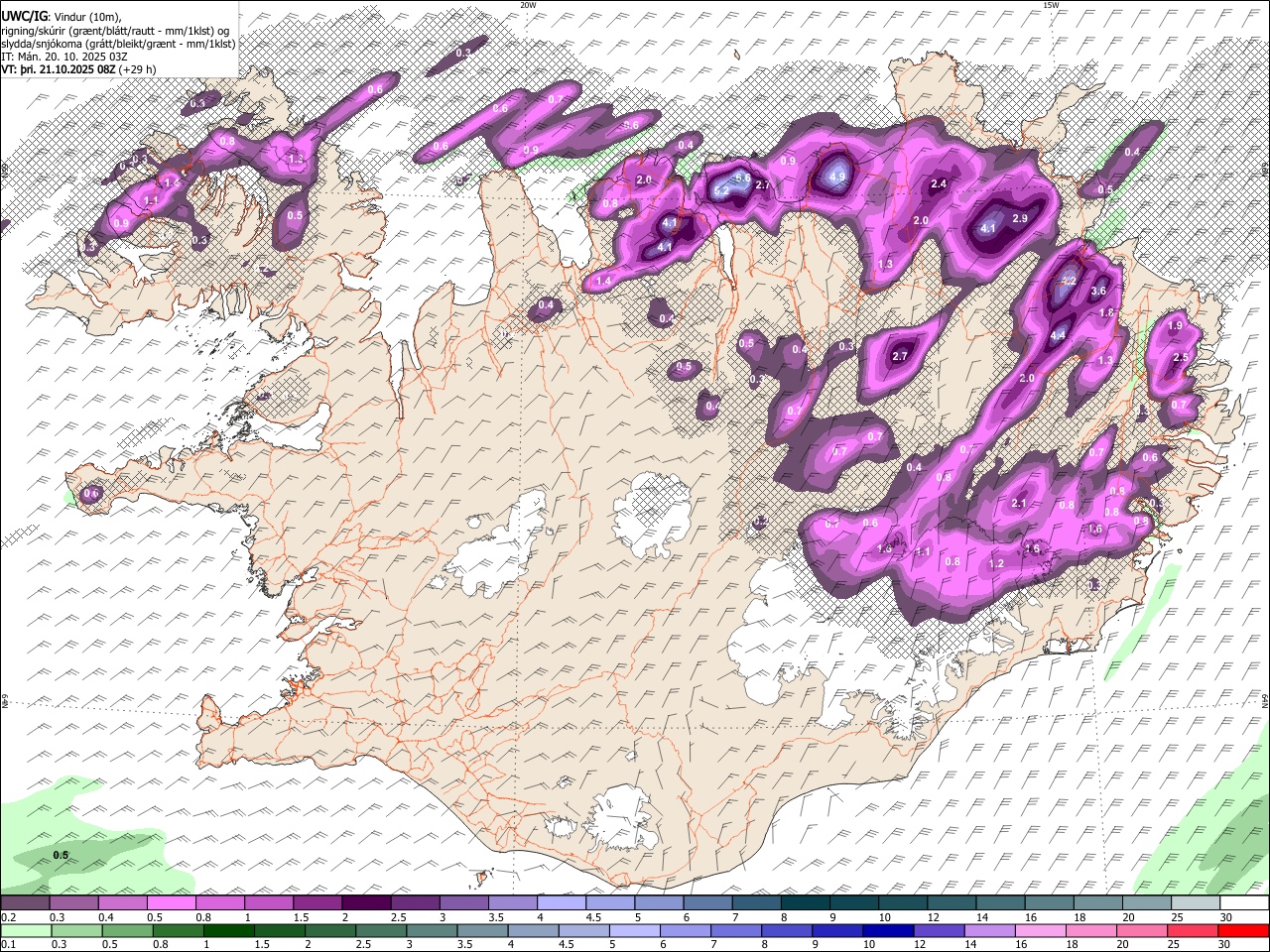Click the 0.1 label on the legend
This screenshot has height=952, width=1270.
click(x=8, y=944)
